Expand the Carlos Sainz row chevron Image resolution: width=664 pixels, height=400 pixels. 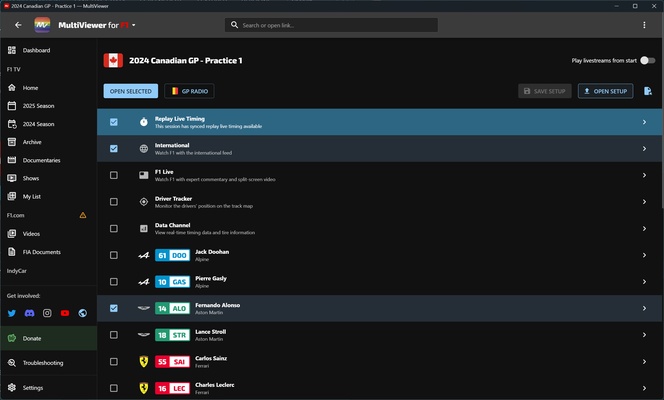[x=644, y=361]
